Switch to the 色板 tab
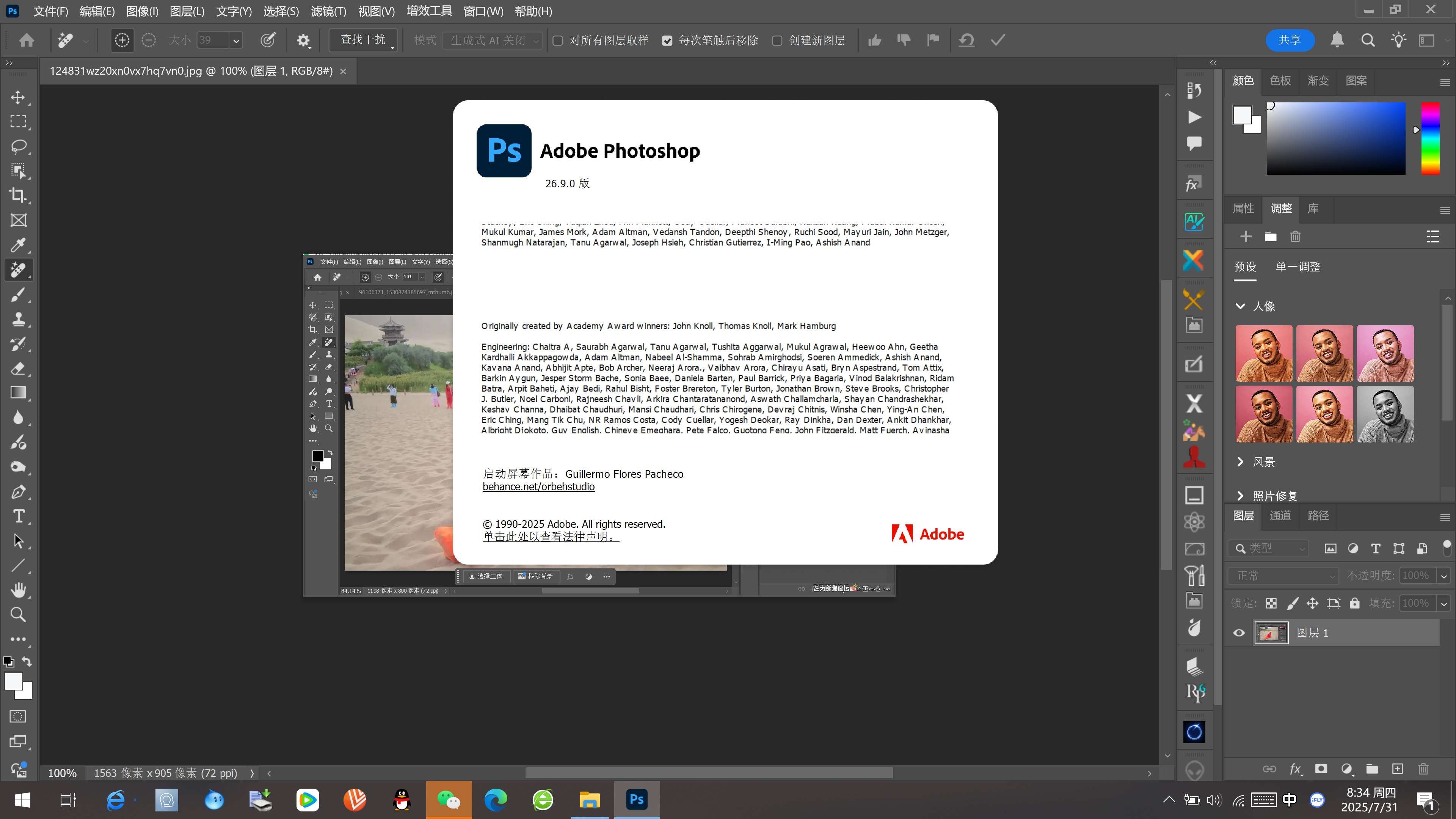 [1280, 81]
